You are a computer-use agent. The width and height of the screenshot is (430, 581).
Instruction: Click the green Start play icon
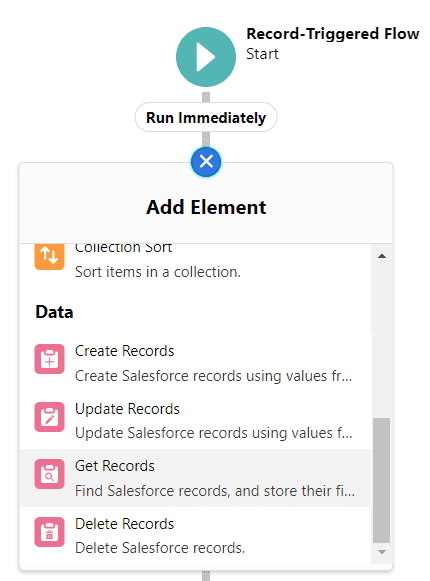pyautogui.click(x=206, y=57)
